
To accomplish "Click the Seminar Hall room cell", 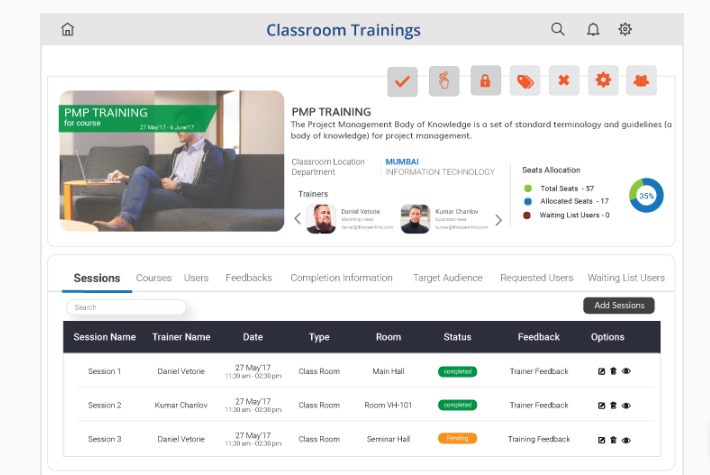I will 388,439.
